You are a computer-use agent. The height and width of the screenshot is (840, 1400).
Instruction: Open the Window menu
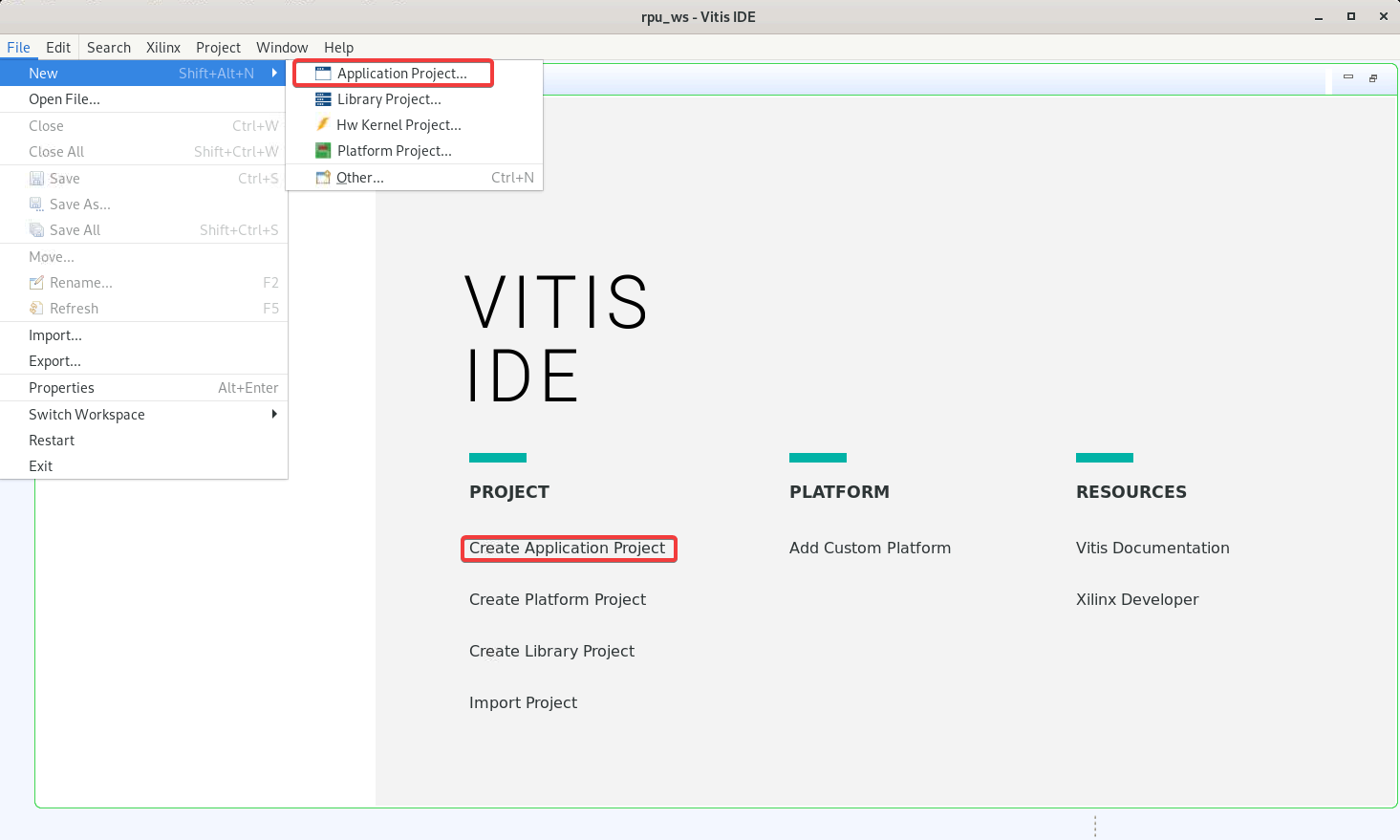tap(282, 47)
